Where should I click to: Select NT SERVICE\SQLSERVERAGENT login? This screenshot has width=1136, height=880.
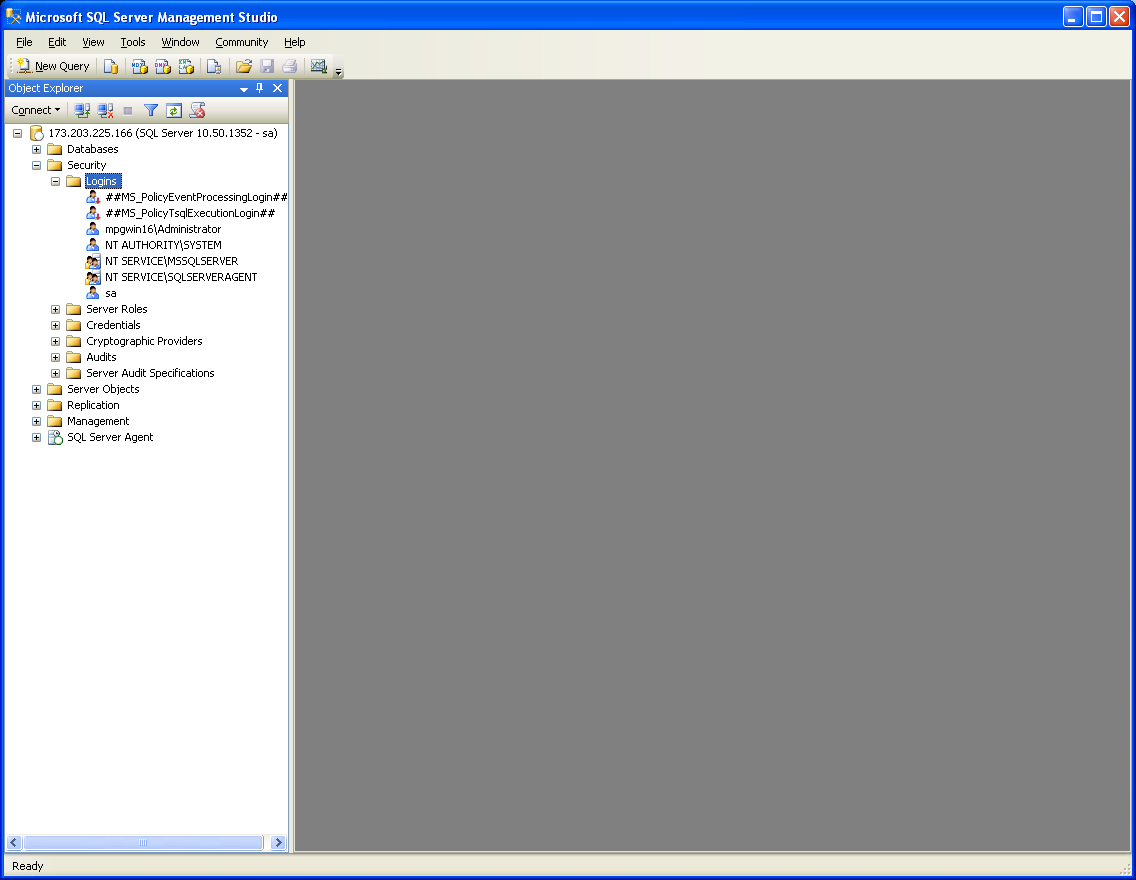tap(181, 277)
